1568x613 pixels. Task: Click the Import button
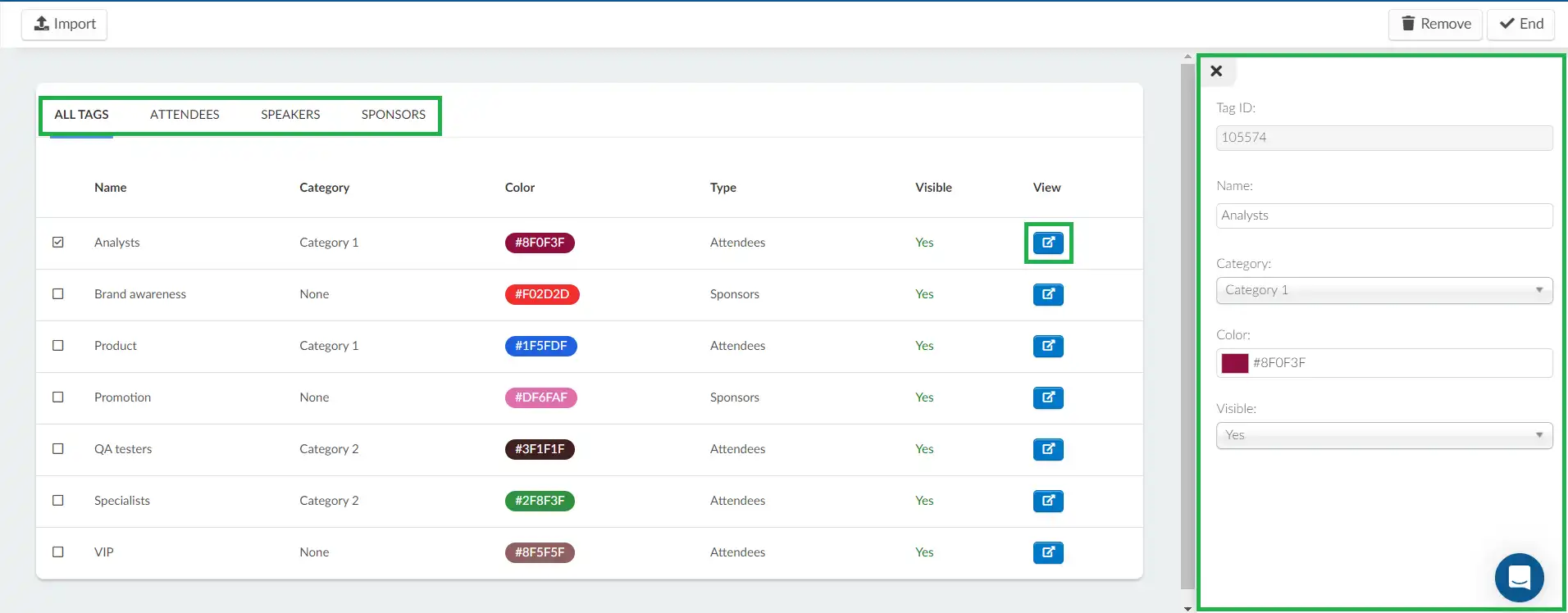tap(64, 24)
